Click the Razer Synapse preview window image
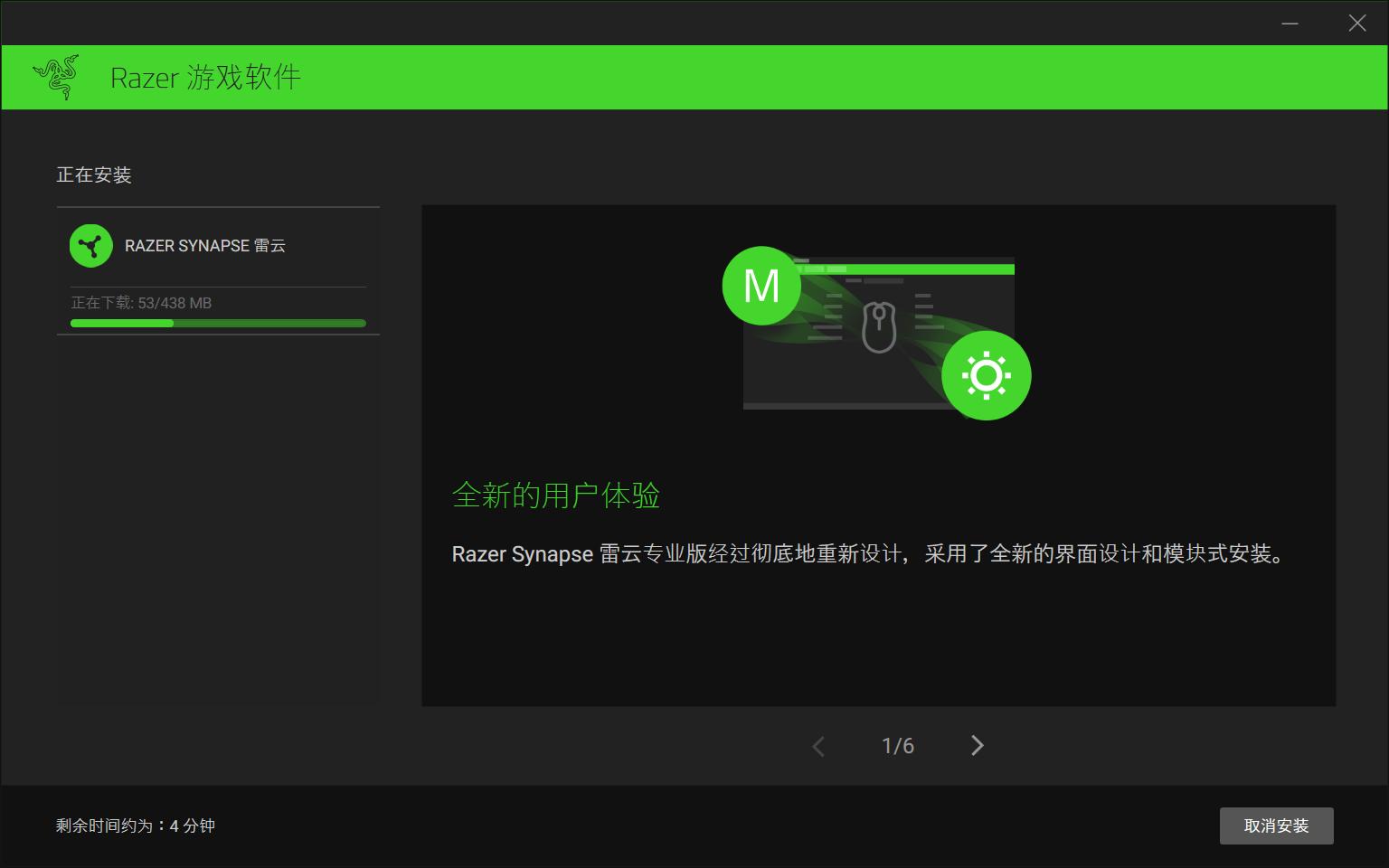The image size is (1389, 868). tap(882, 335)
